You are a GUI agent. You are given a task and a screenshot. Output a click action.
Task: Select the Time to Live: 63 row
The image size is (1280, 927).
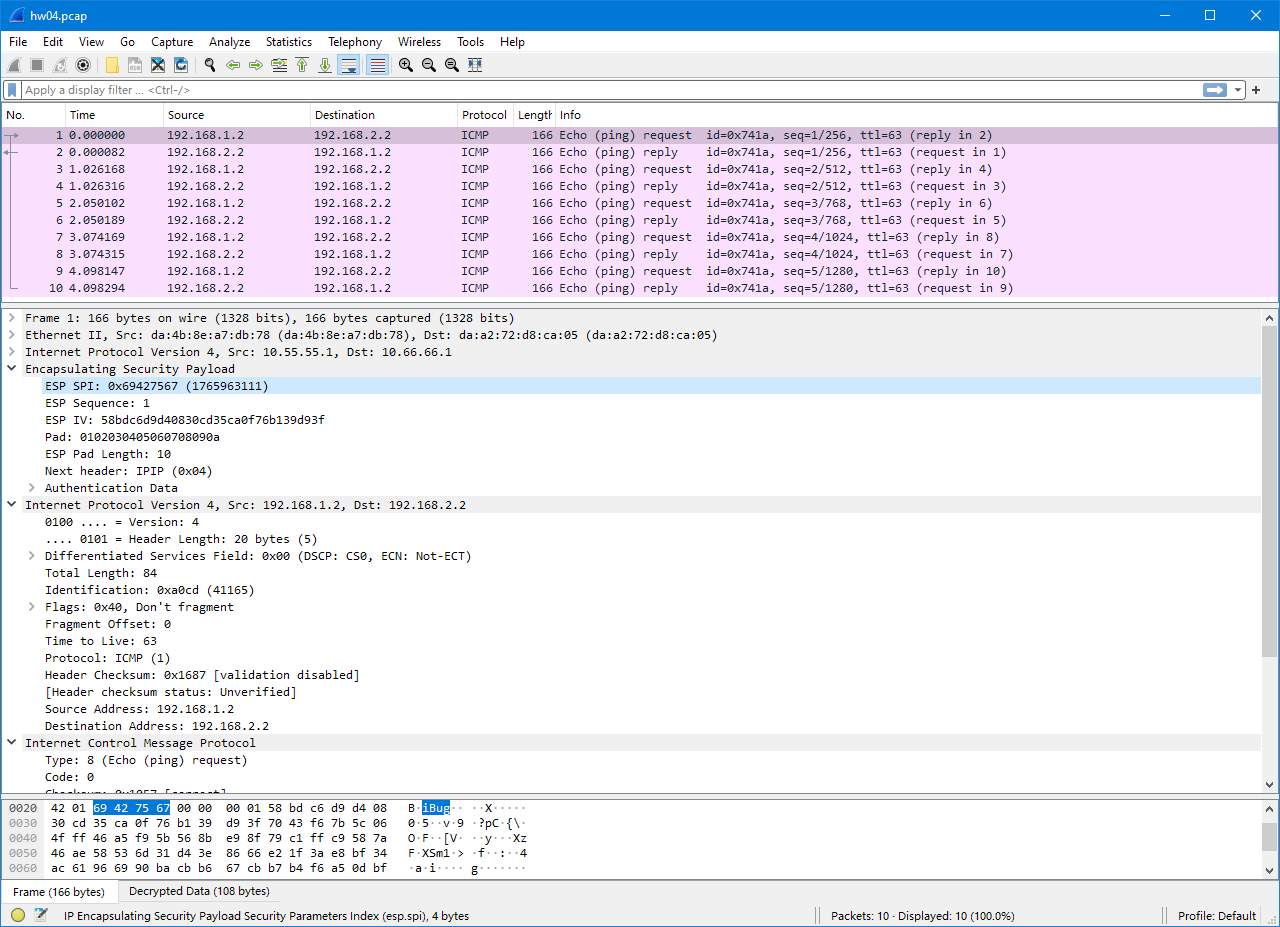pyautogui.click(x=632, y=641)
